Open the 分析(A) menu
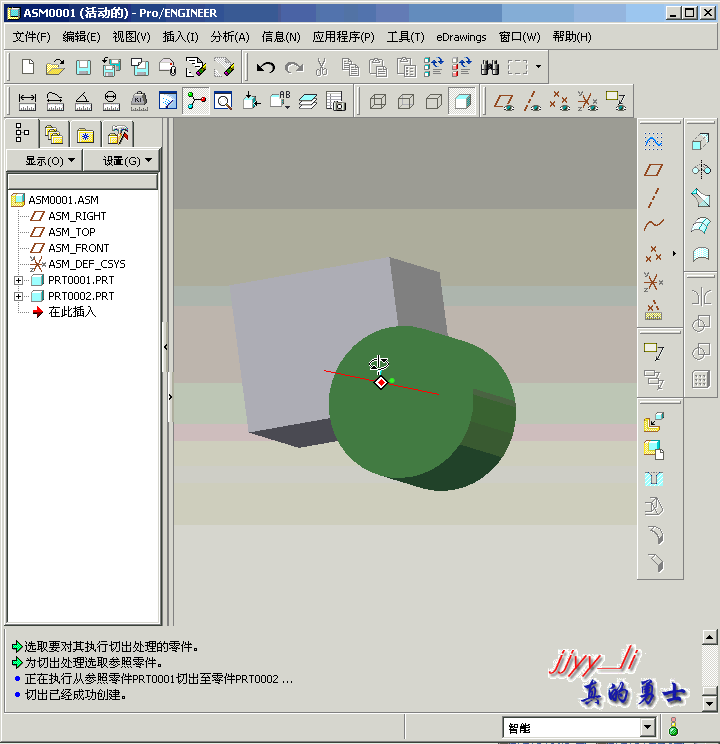Viewport: 720px width, 744px height. [230, 37]
